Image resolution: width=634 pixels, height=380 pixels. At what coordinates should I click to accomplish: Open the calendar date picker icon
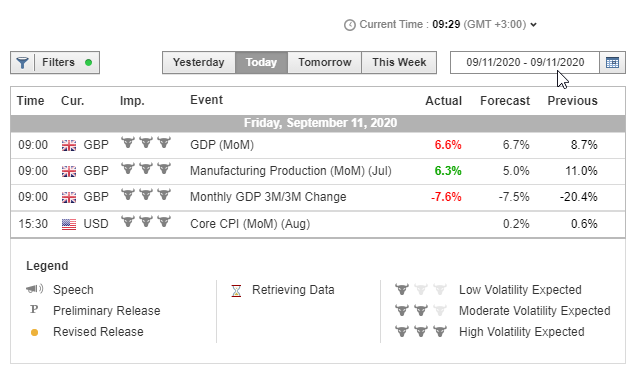click(x=612, y=63)
